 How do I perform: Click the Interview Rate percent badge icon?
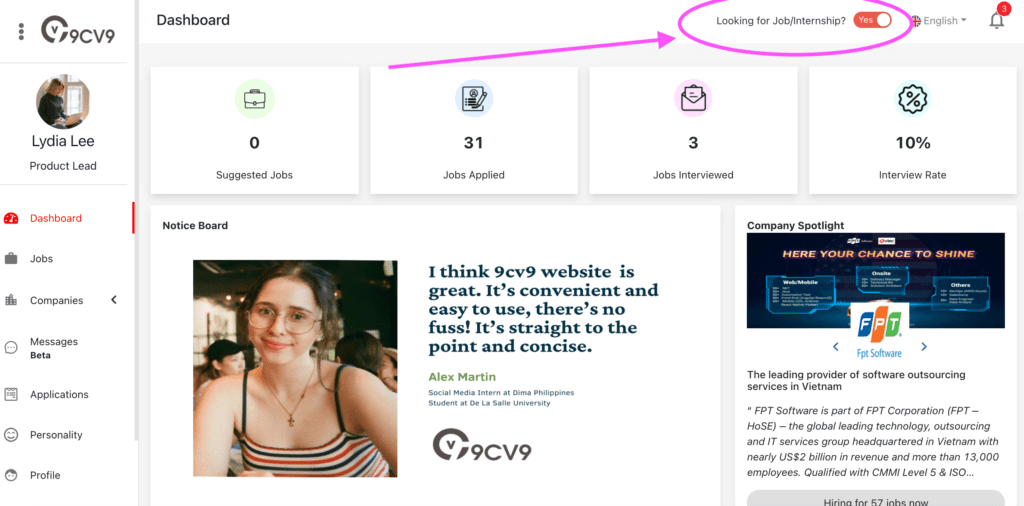pos(912,99)
